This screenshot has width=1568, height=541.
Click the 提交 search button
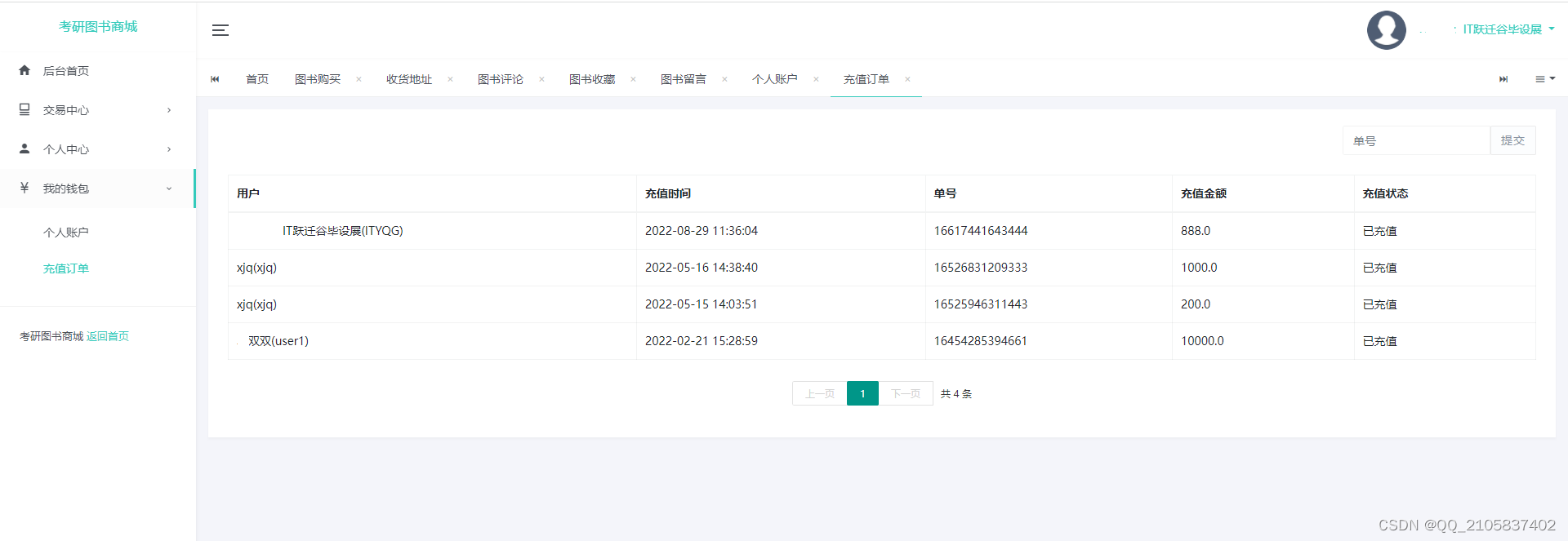click(x=1512, y=140)
